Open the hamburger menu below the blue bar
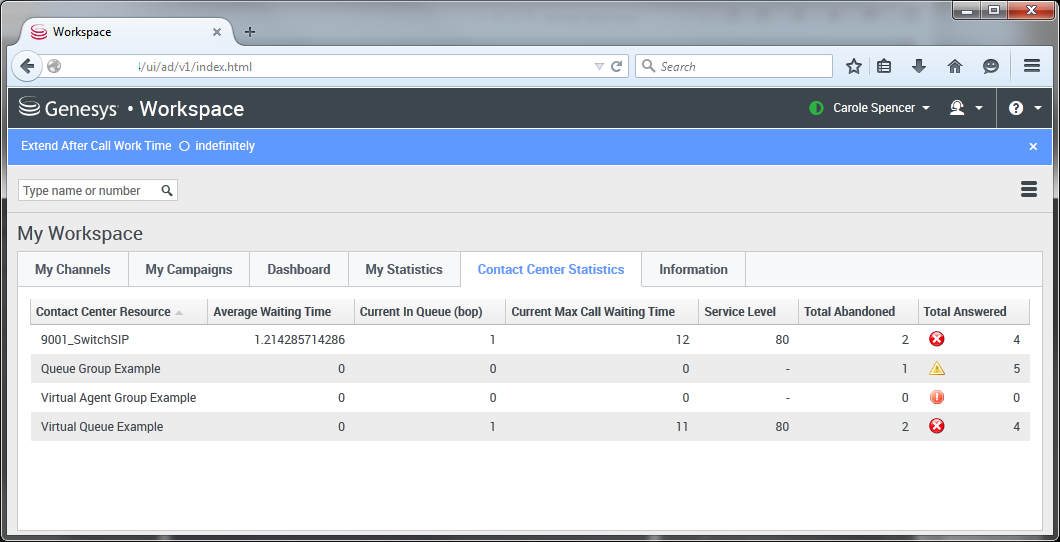 [1028, 189]
